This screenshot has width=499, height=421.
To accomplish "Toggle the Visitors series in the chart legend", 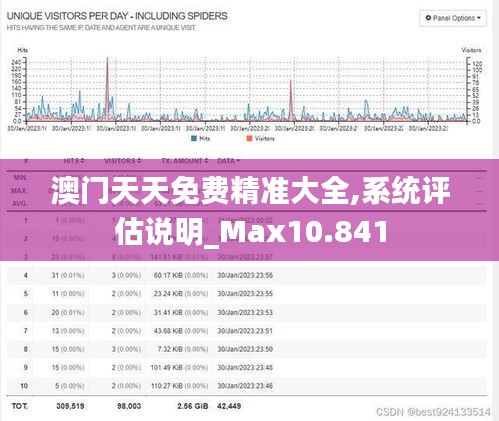I will (x=260, y=138).
